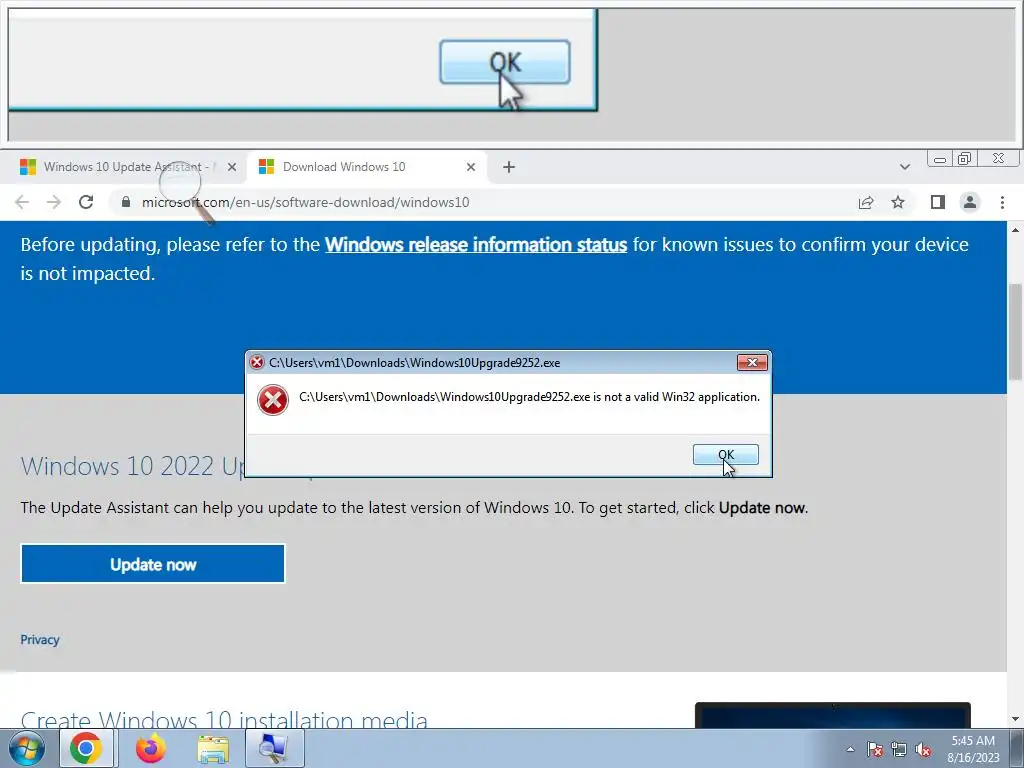Click the Windows 10 2022 Update heading
1024x768 pixels.
tap(133, 466)
